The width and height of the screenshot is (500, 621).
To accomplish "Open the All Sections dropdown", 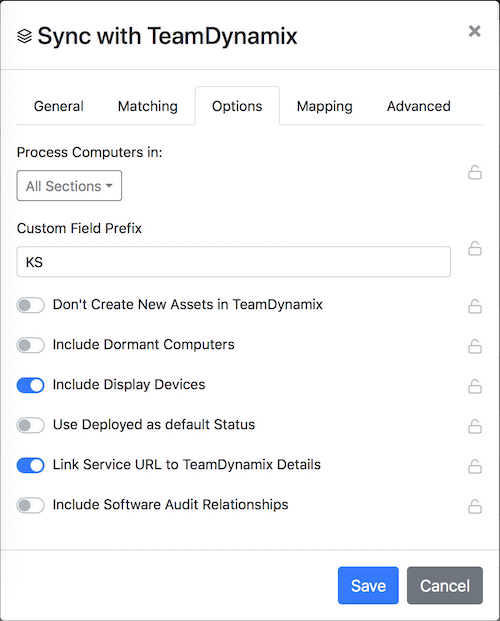I will click(x=69, y=186).
